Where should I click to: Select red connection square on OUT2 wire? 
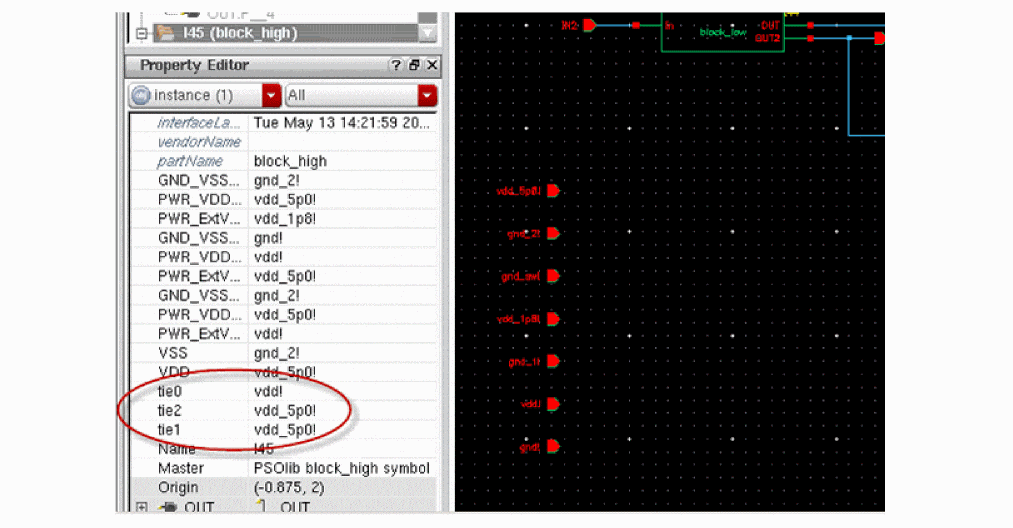pyautogui.click(x=810, y=38)
